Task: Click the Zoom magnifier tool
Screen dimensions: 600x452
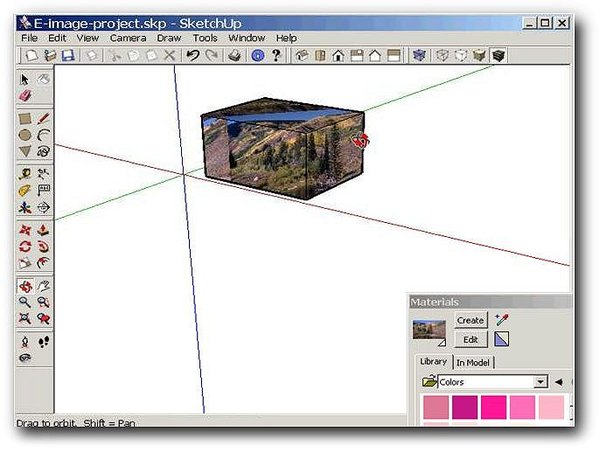Action: coord(25,301)
